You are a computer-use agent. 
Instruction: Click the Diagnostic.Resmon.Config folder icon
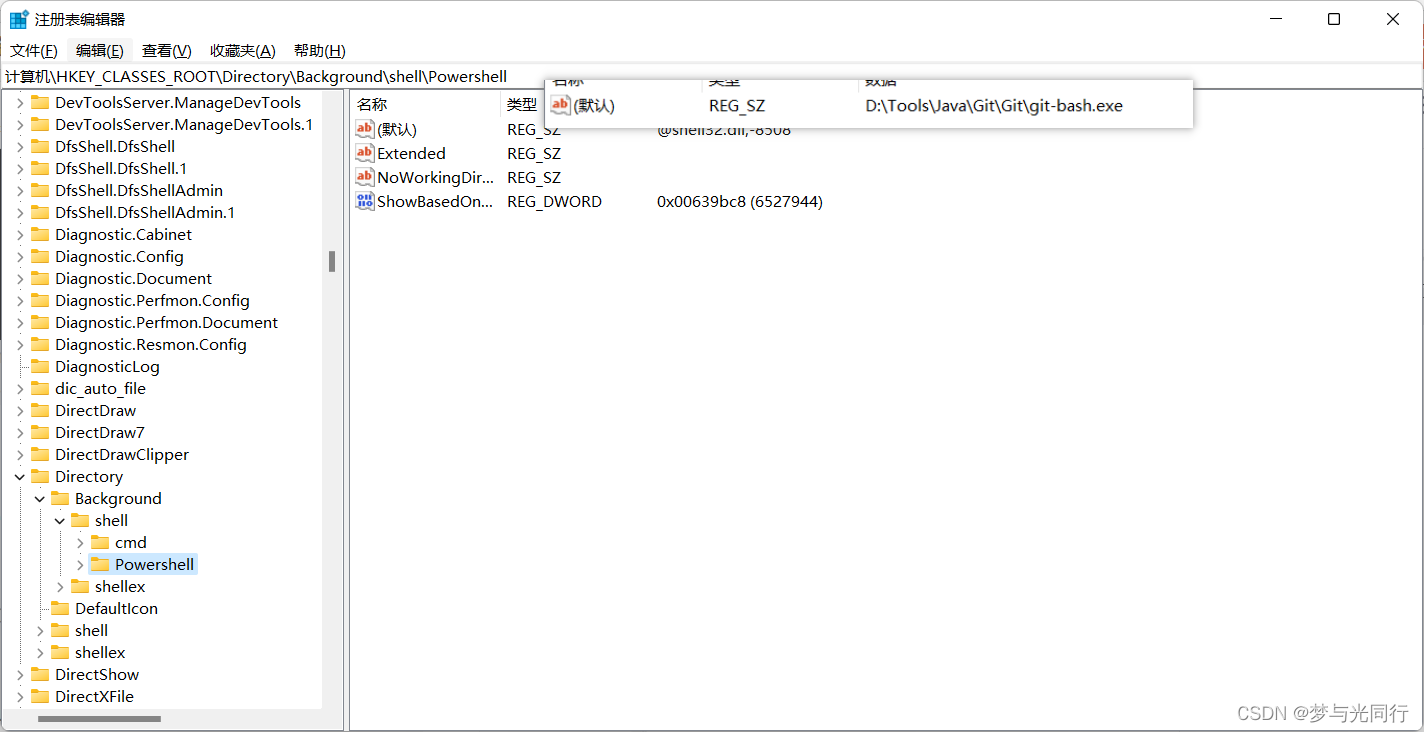coord(40,344)
